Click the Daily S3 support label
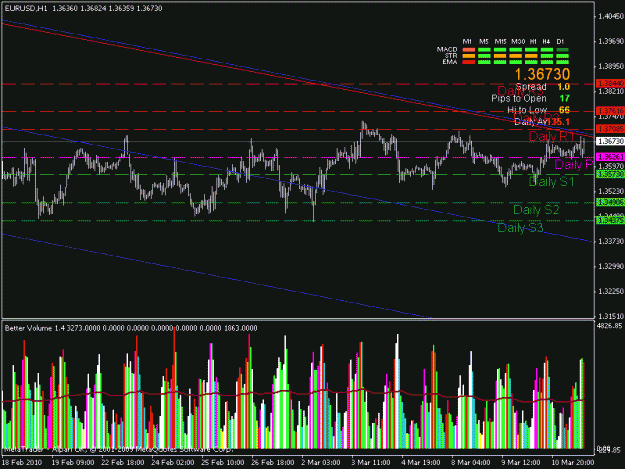Screen dimensions: 625x469 520,228
